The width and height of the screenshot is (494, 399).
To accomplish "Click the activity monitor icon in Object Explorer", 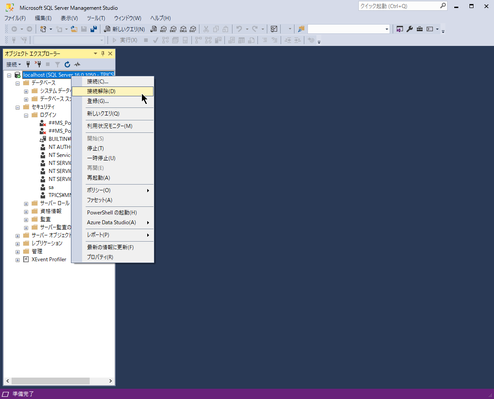I will (77, 64).
